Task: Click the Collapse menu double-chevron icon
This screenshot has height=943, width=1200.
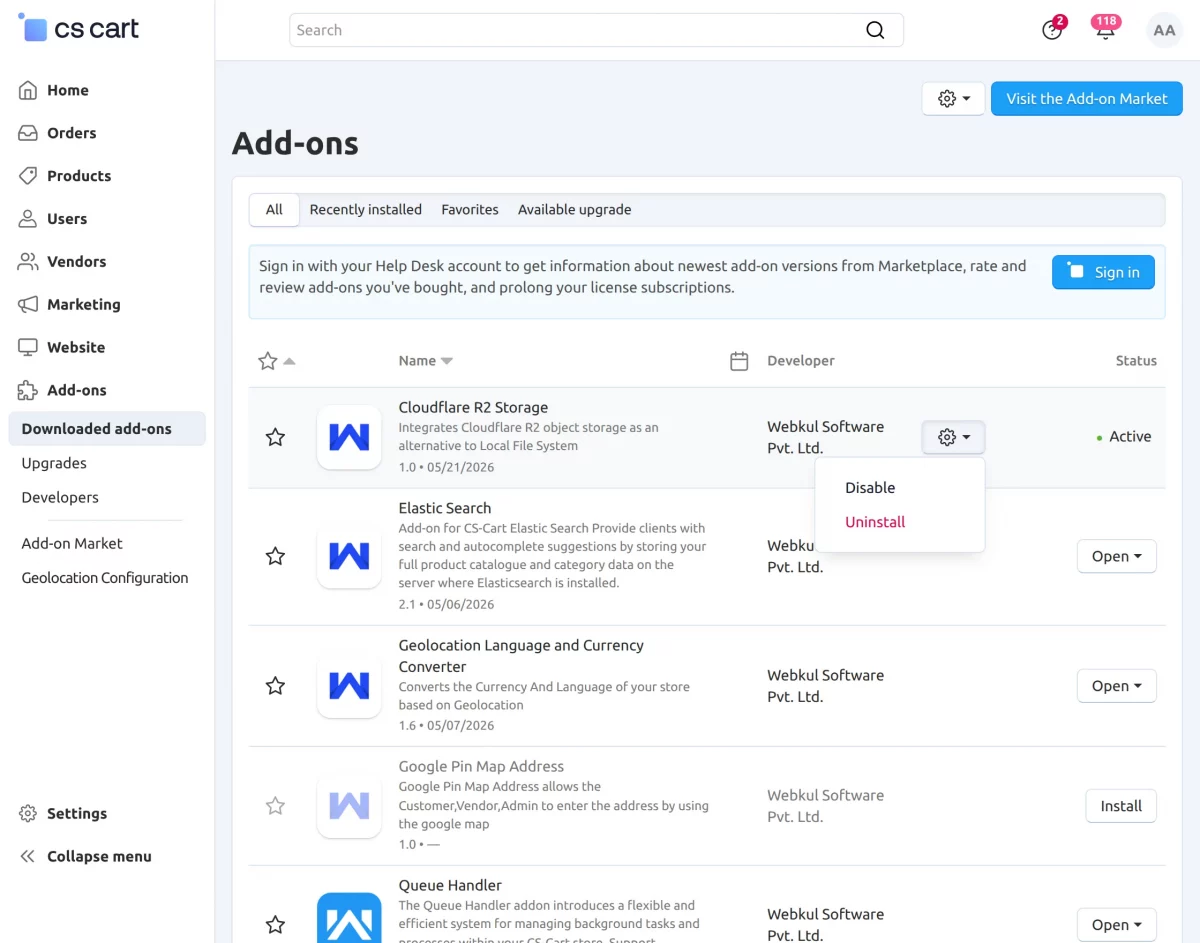Action: tap(28, 857)
